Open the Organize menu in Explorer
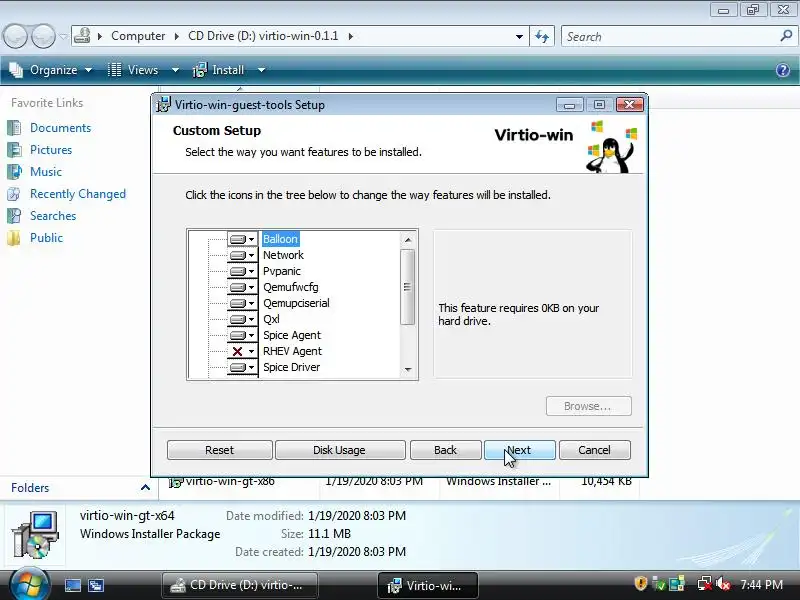This screenshot has width=800, height=600. coord(51,70)
